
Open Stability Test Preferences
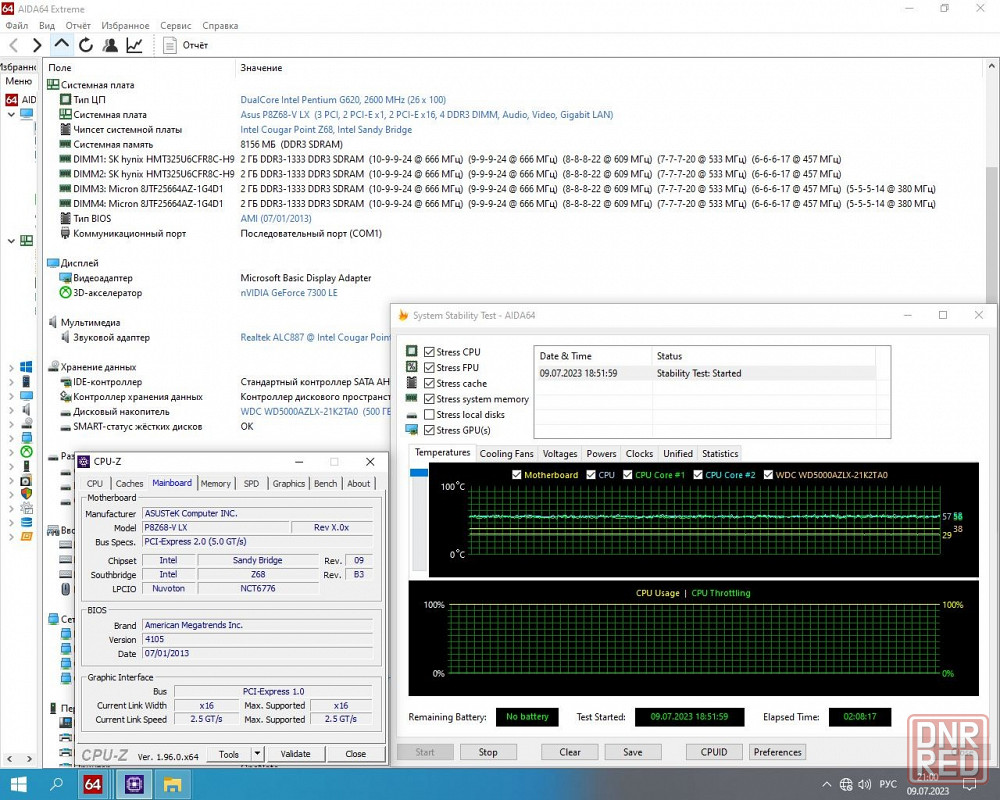pos(777,752)
